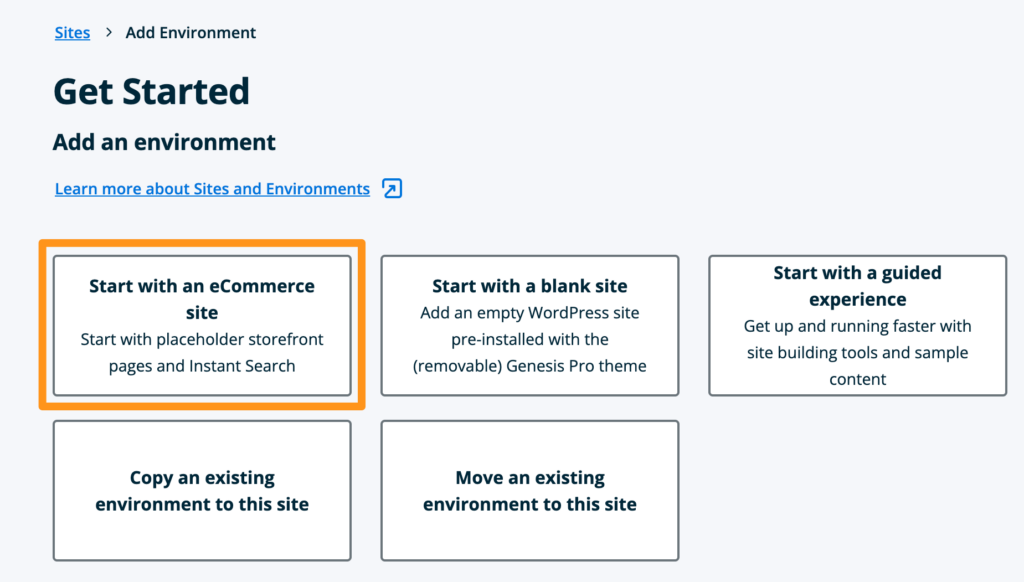The width and height of the screenshot is (1024, 582).
Task: Click 'Add an empty WordPress site' text line
Action: tap(529, 313)
